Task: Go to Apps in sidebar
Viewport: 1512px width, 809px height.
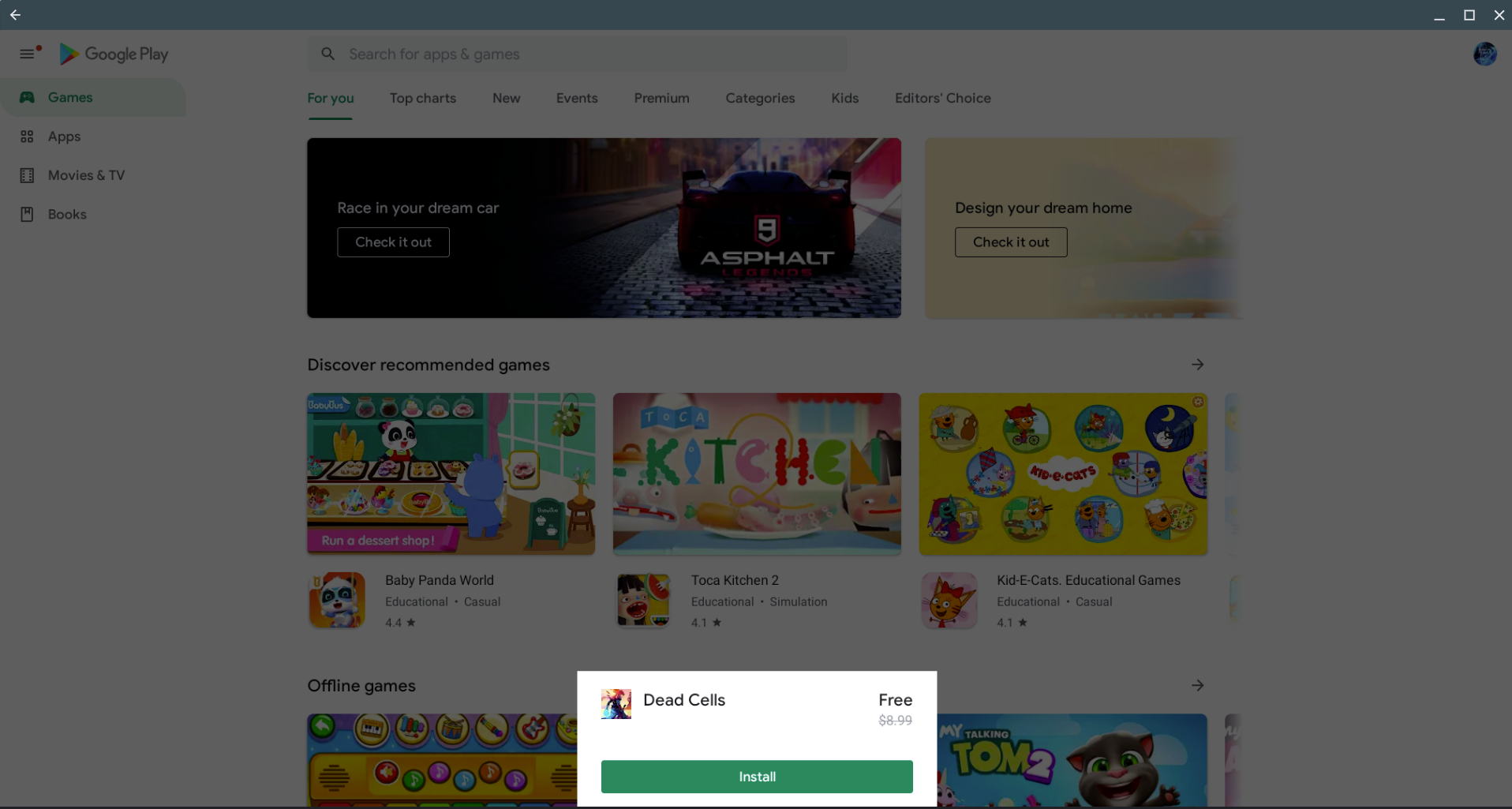Action: click(x=64, y=137)
